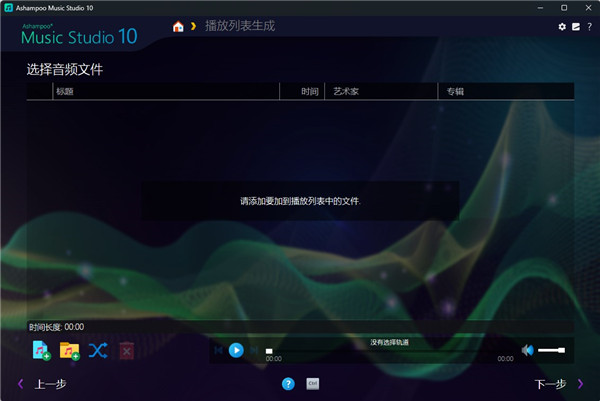
Task: Mute sound with the speaker icon
Action: click(527, 350)
